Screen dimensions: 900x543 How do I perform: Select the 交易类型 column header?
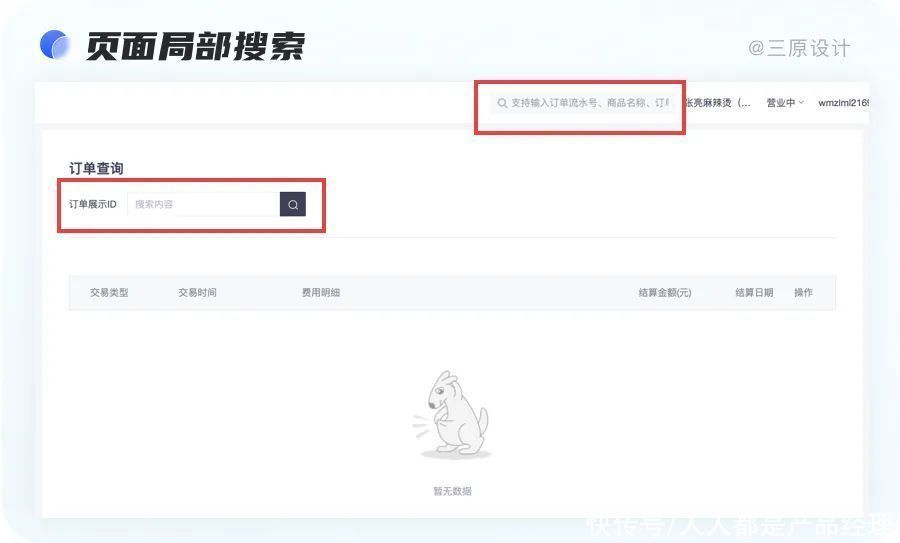(x=109, y=293)
